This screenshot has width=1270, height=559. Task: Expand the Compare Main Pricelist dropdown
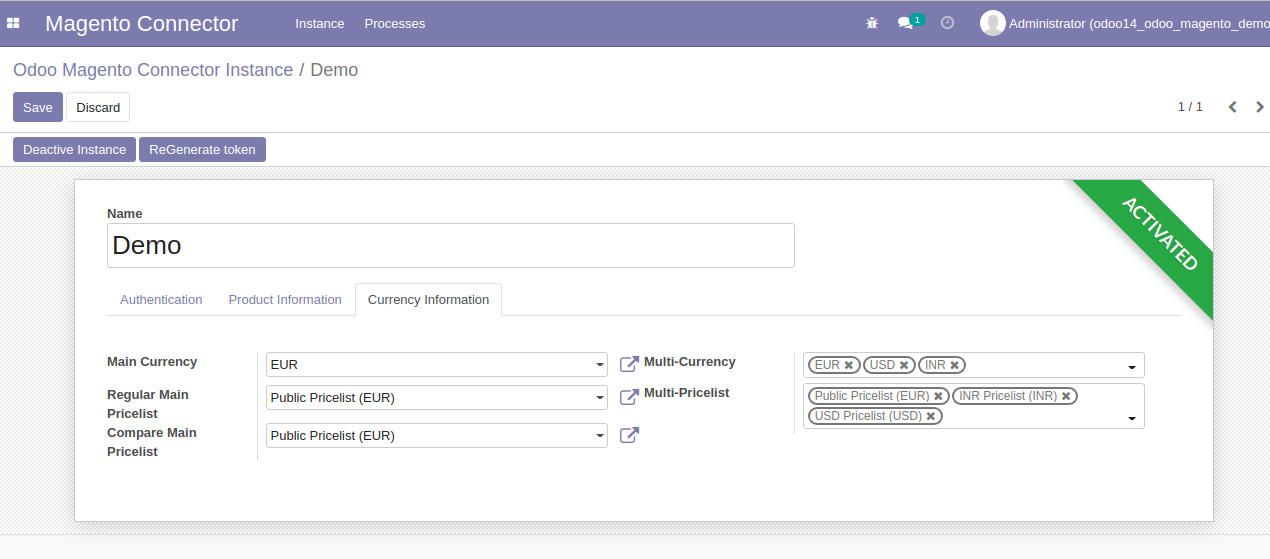(600, 436)
